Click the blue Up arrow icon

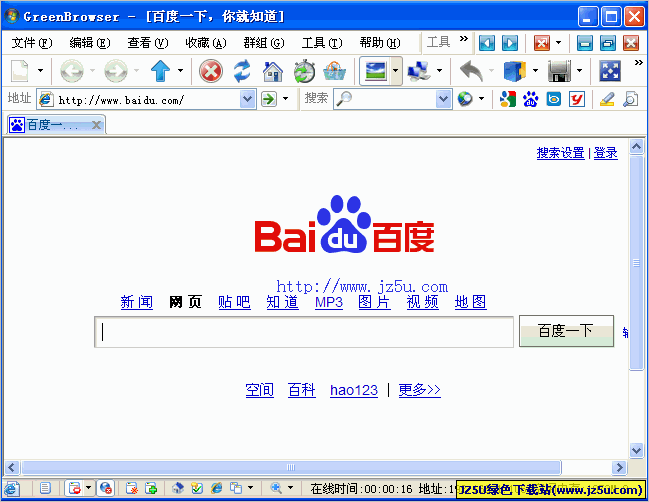(x=161, y=71)
